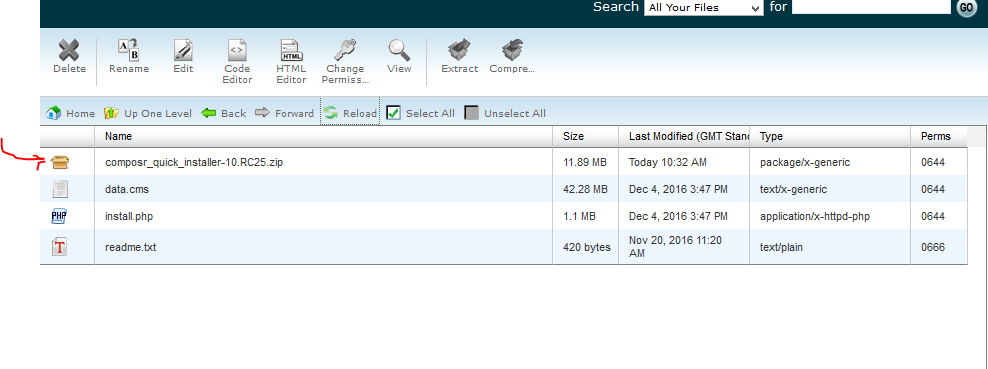Open the search scope dropdown
The height and width of the screenshot is (369, 988).
click(x=704, y=8)
